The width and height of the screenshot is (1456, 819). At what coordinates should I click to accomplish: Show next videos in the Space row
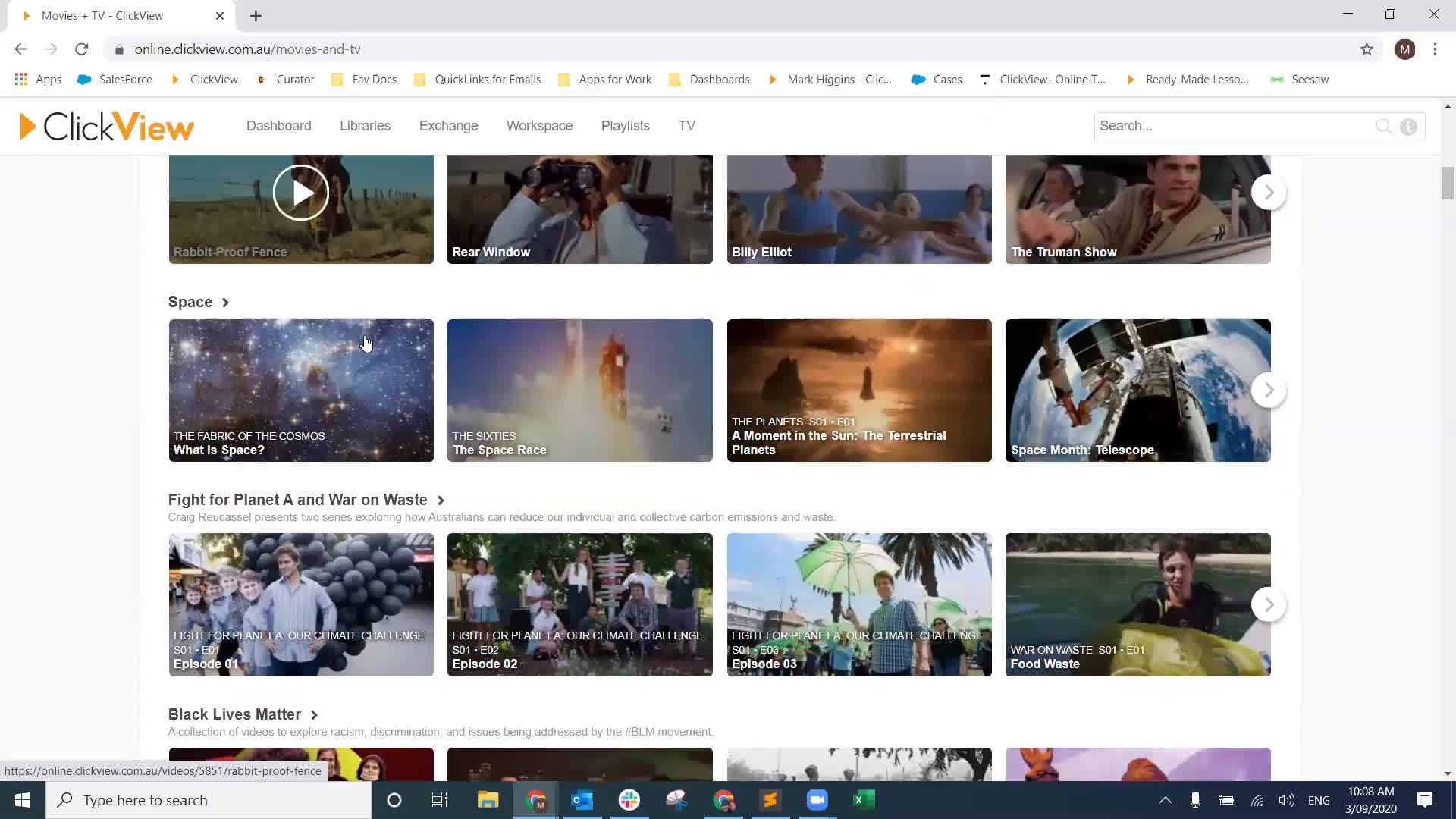pos(1269,391)
